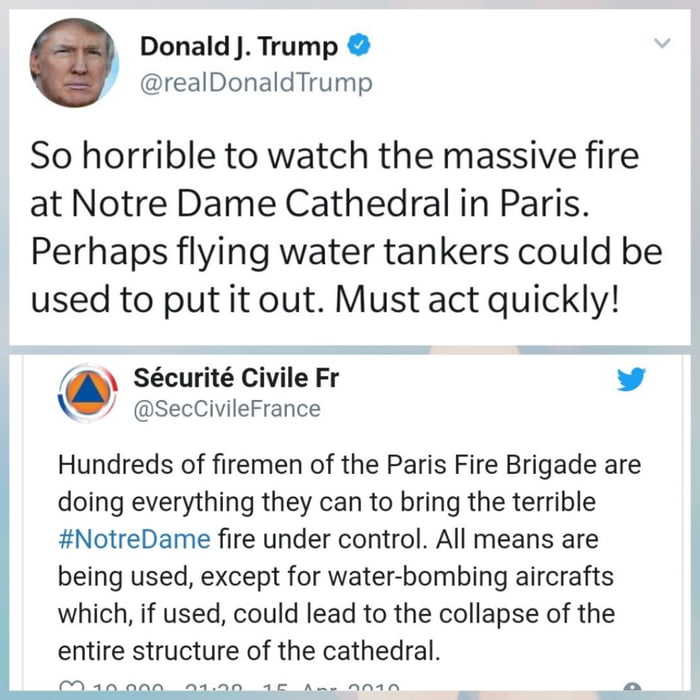
Task: Open the @SecCivileFrance handle
Action: (x=227, y=409)
